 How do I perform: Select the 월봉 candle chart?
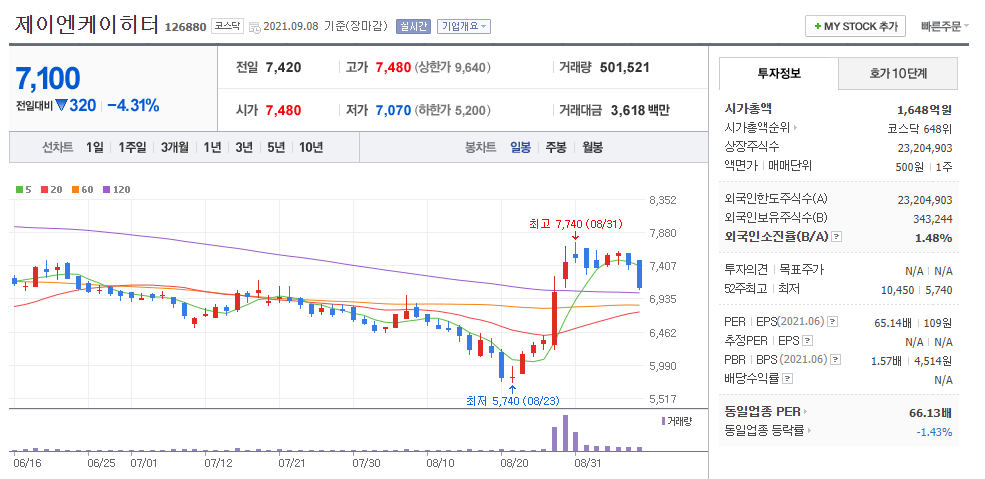[592, 148]
